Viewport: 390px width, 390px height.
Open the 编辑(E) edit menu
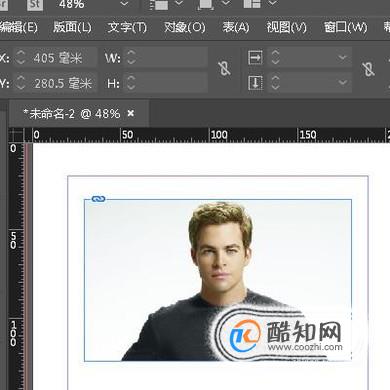(19, 27)
